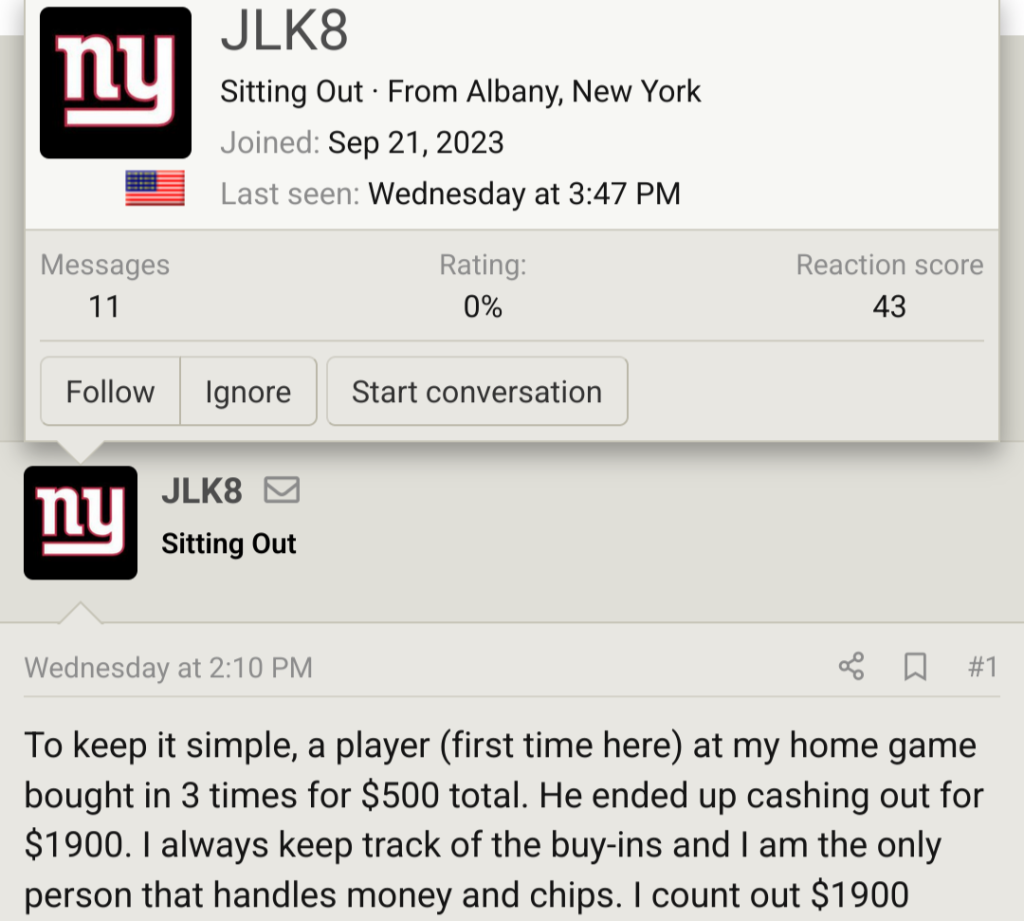Click the American flag icon
The image size is (1024, 921).
[155, 188]
